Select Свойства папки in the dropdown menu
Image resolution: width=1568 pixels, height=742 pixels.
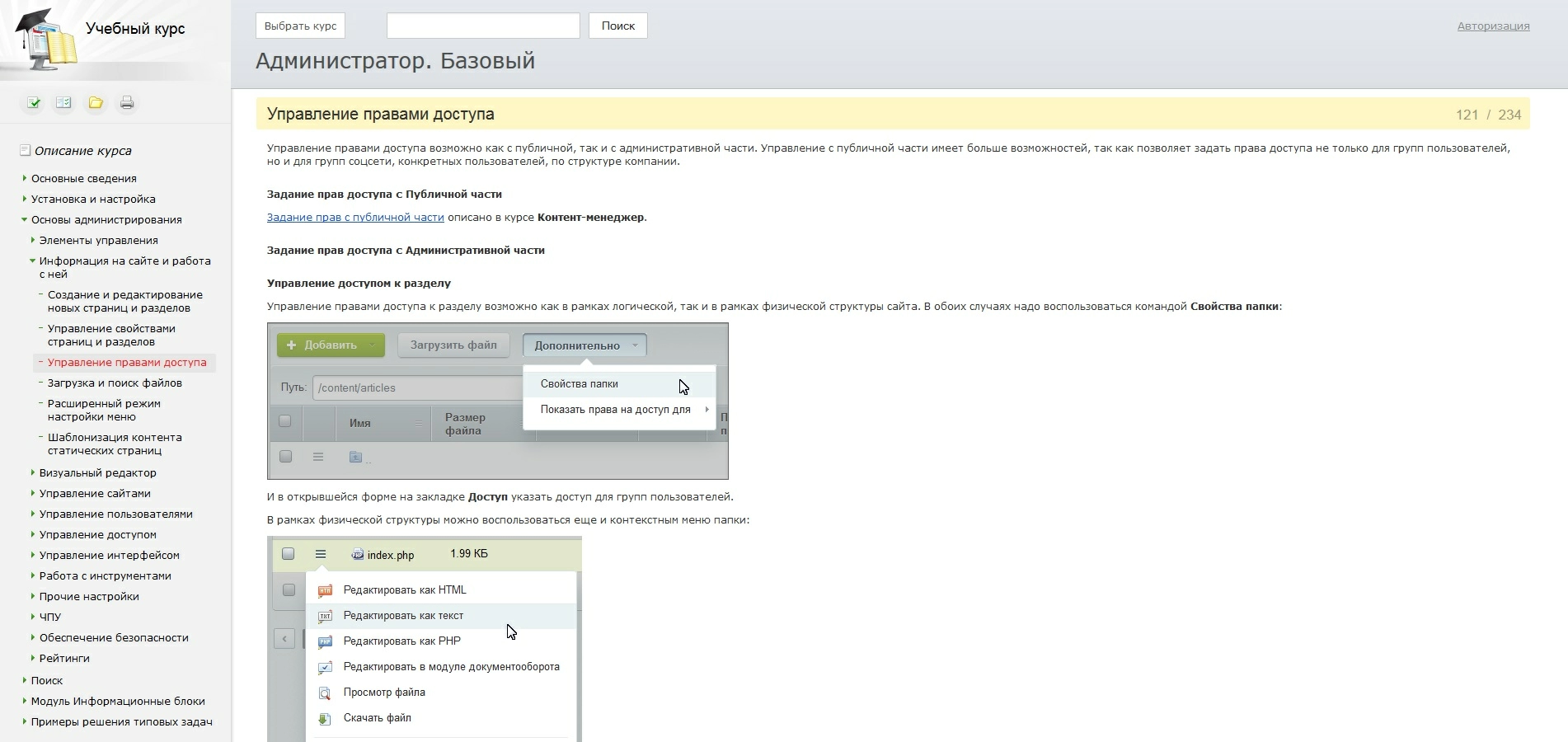tap(580, 384)
